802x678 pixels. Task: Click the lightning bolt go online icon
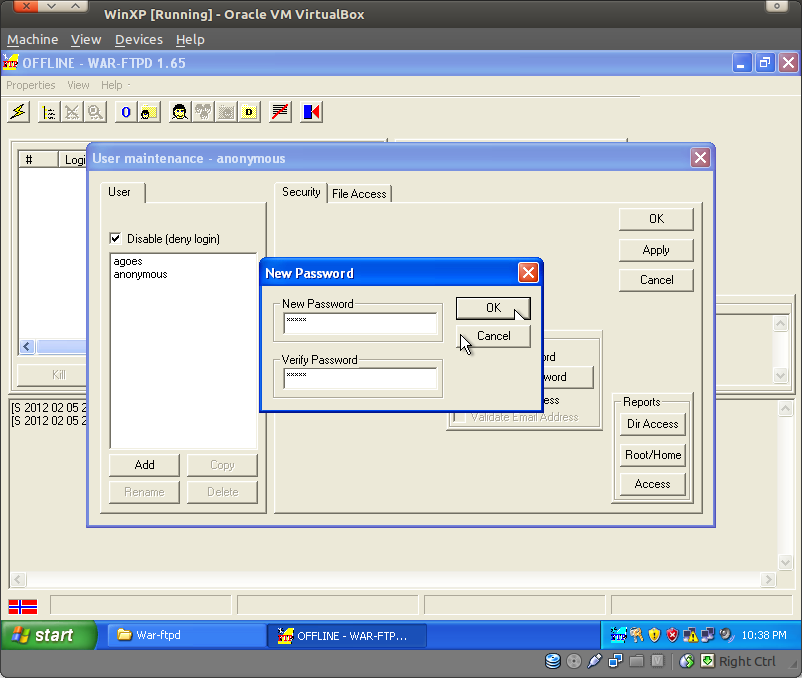(x=18, y=111)
